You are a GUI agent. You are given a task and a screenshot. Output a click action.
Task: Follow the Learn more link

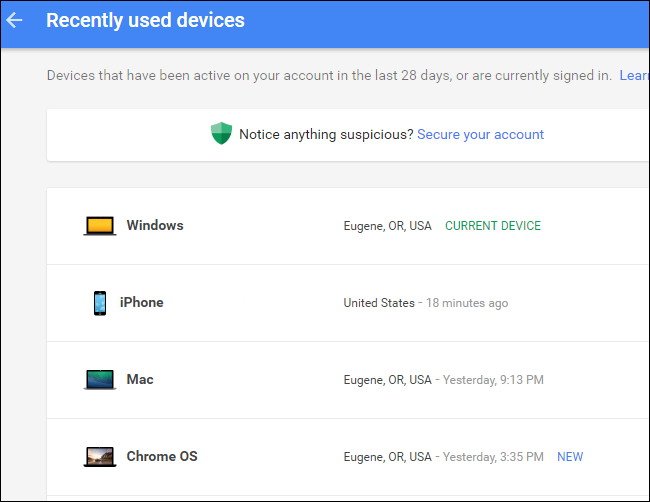click(634, 75)
